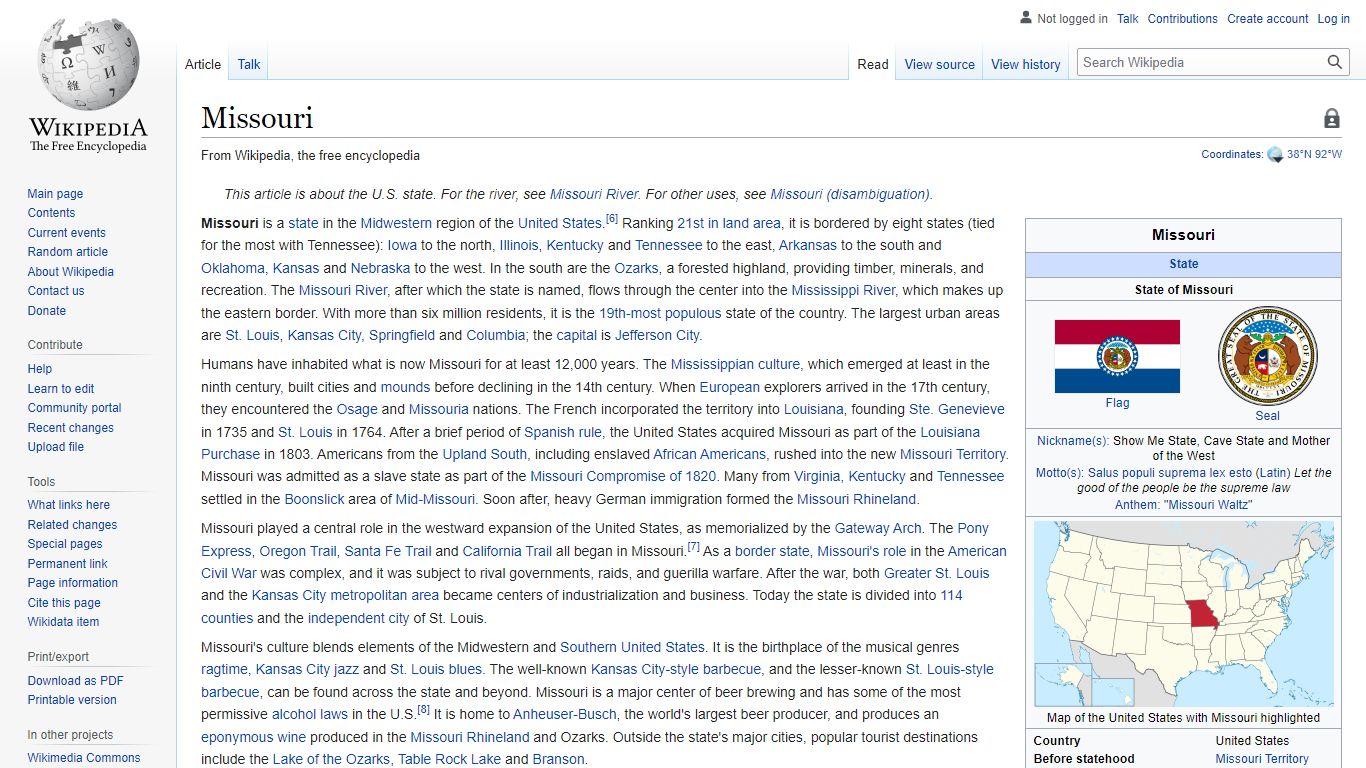Open the 38°N 92°W coordinates link
The width and height of the screenshot is (1366, 768).
point(1314,155)
